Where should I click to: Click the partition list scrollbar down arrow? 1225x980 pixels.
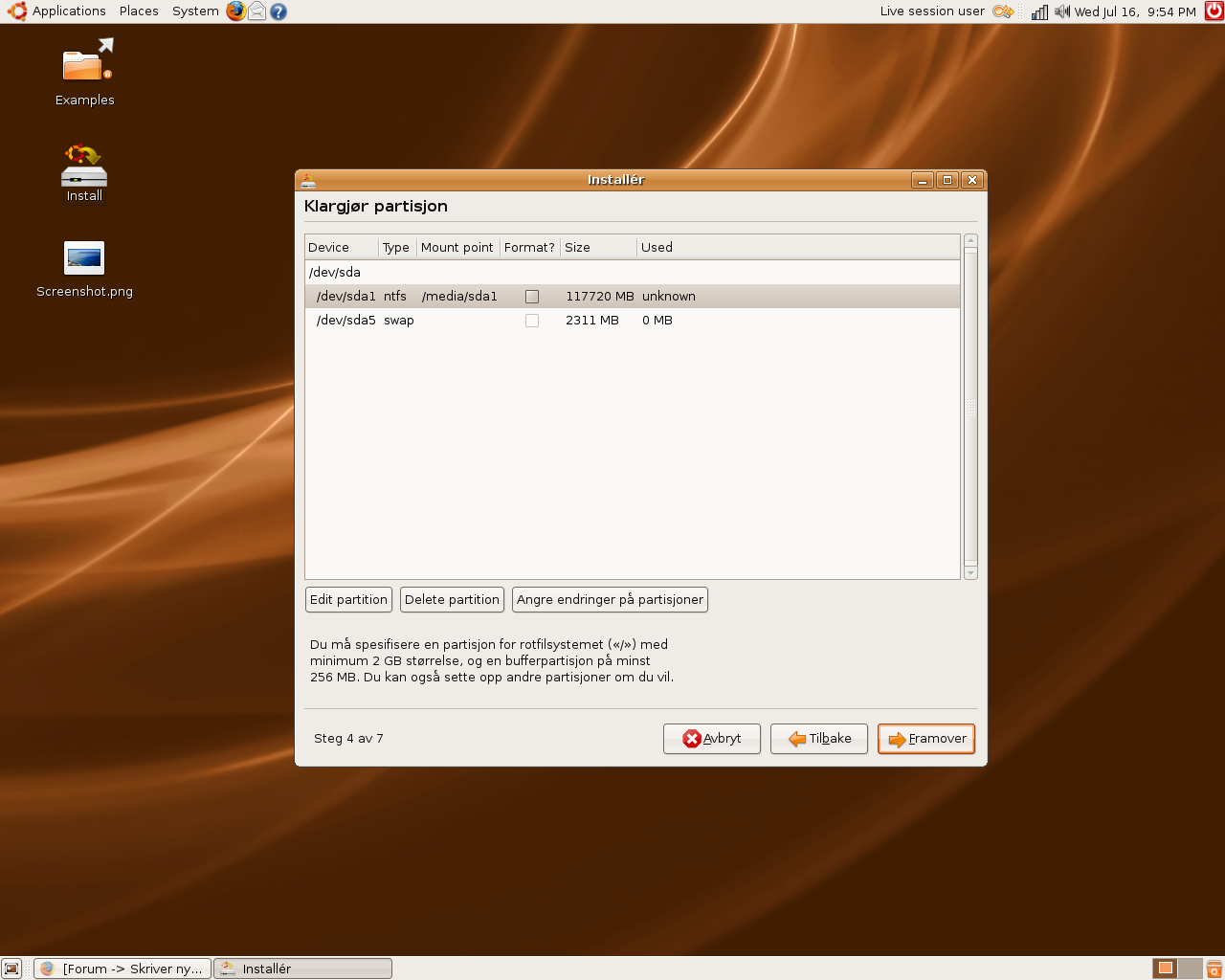tap(970, 573)
